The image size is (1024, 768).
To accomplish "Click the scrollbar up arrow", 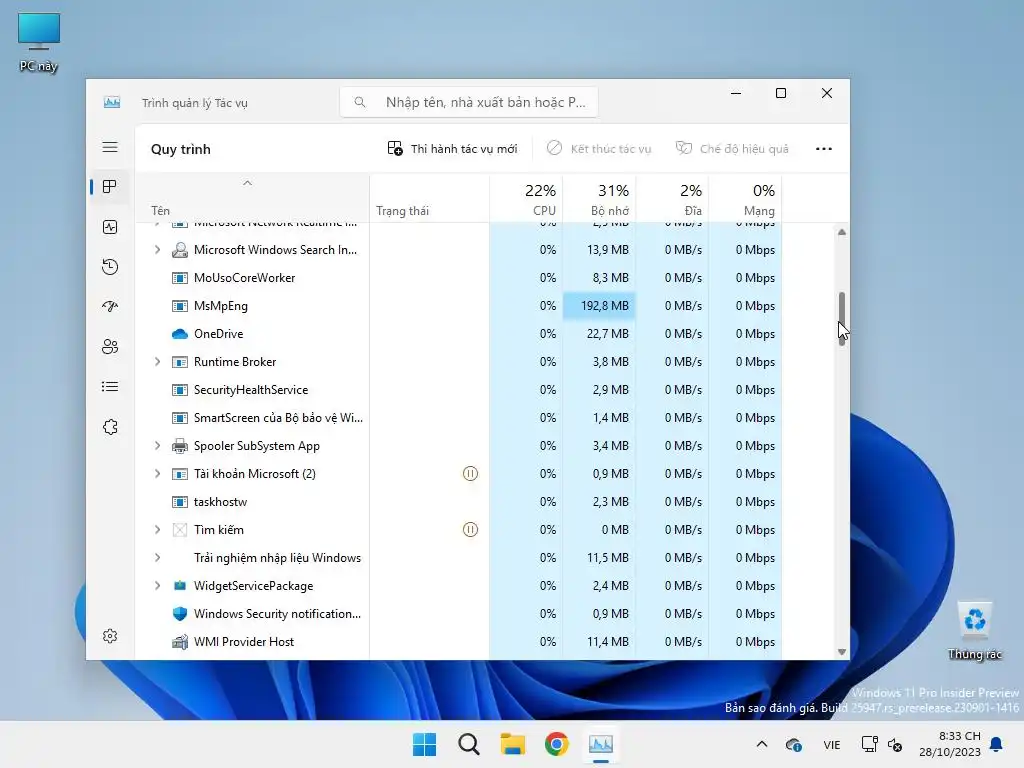I will (x=842, y=232).
